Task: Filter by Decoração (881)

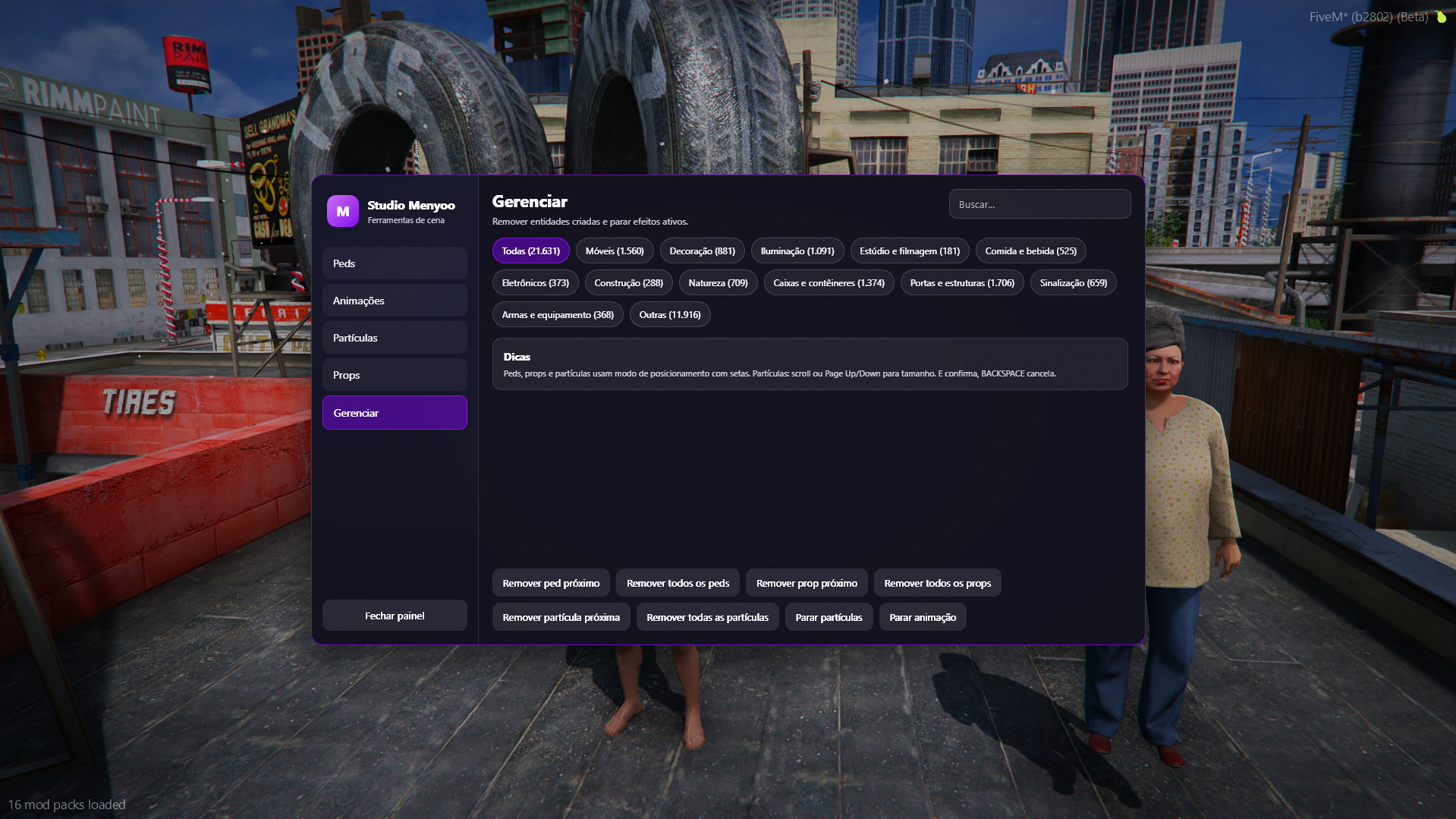Action: tap(702, 251)
